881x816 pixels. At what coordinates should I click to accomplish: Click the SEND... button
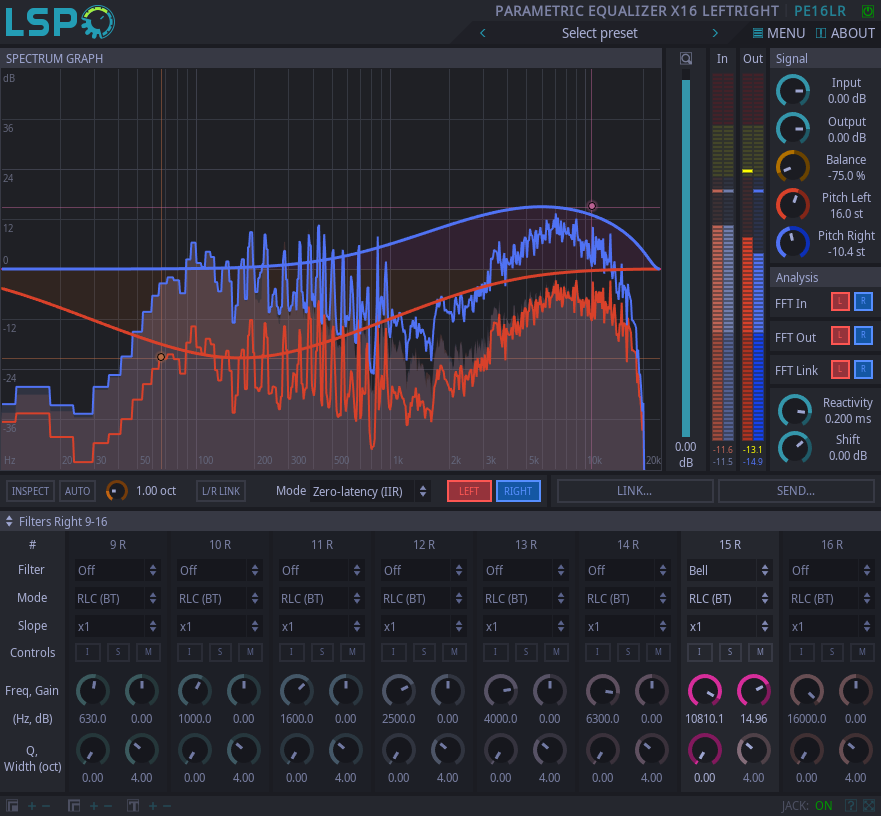795,491
